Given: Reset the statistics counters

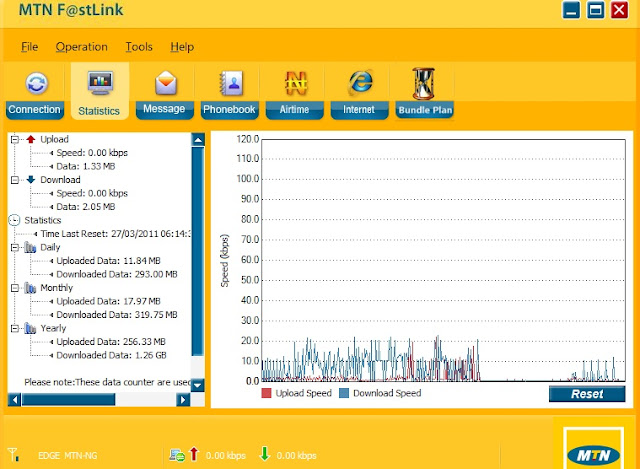Looking at the screenshot, I should coord(587,394).
